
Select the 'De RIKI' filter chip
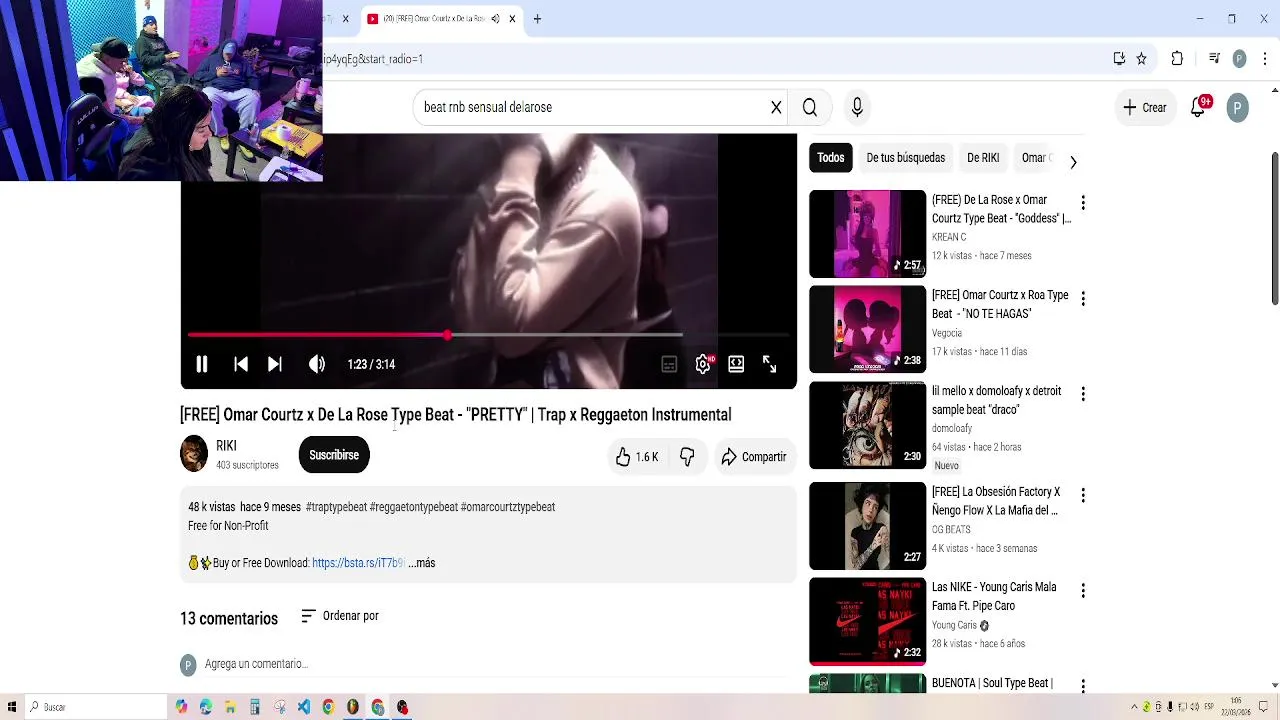(x=983, y=158)
